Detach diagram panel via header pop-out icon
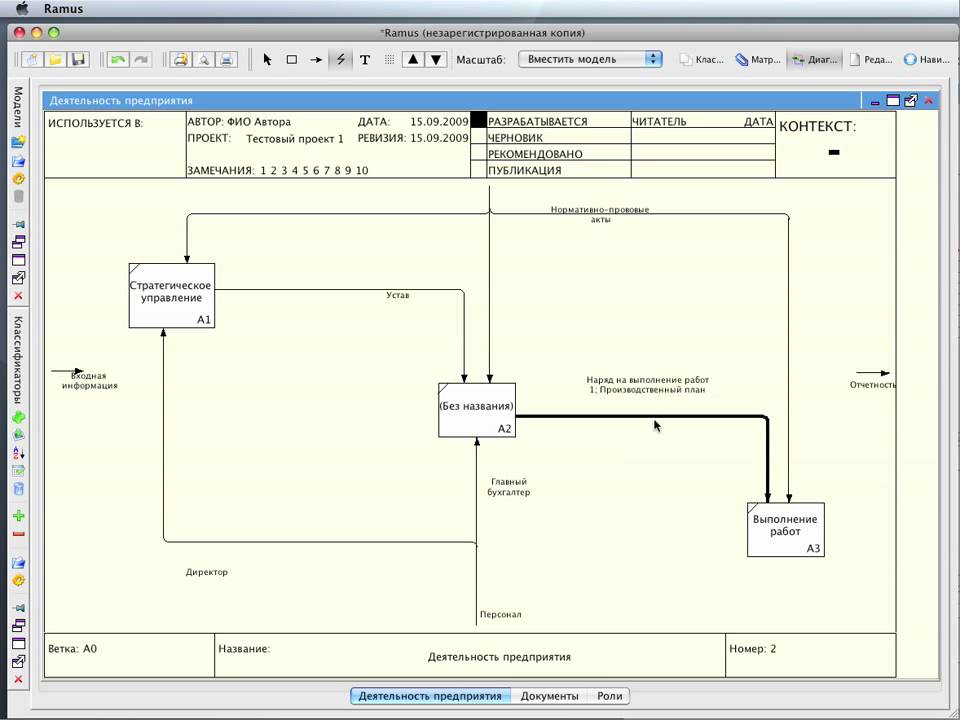 coord(911,100)
